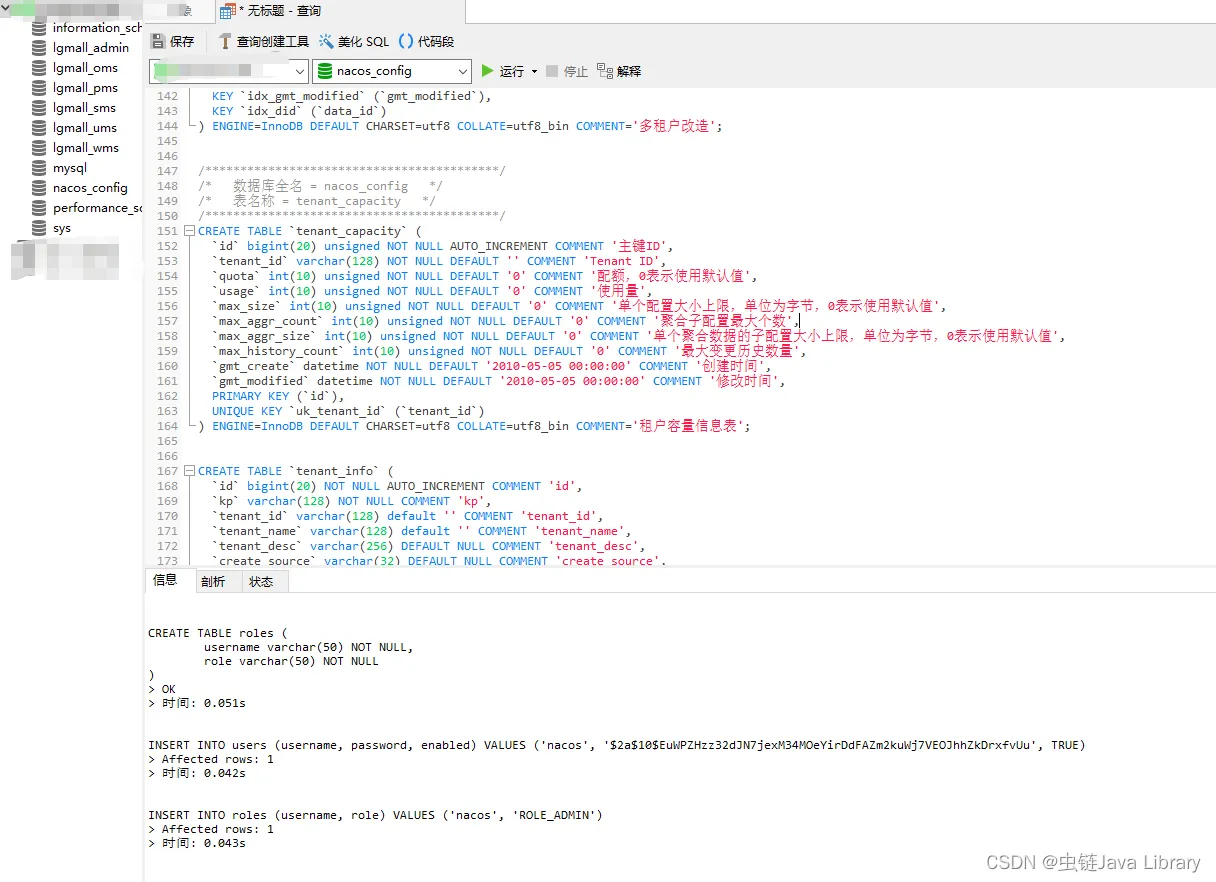This screenshot has width=1216, height=882.
Task: Click the Stop (停止) button
Action: tap(567, 71)
